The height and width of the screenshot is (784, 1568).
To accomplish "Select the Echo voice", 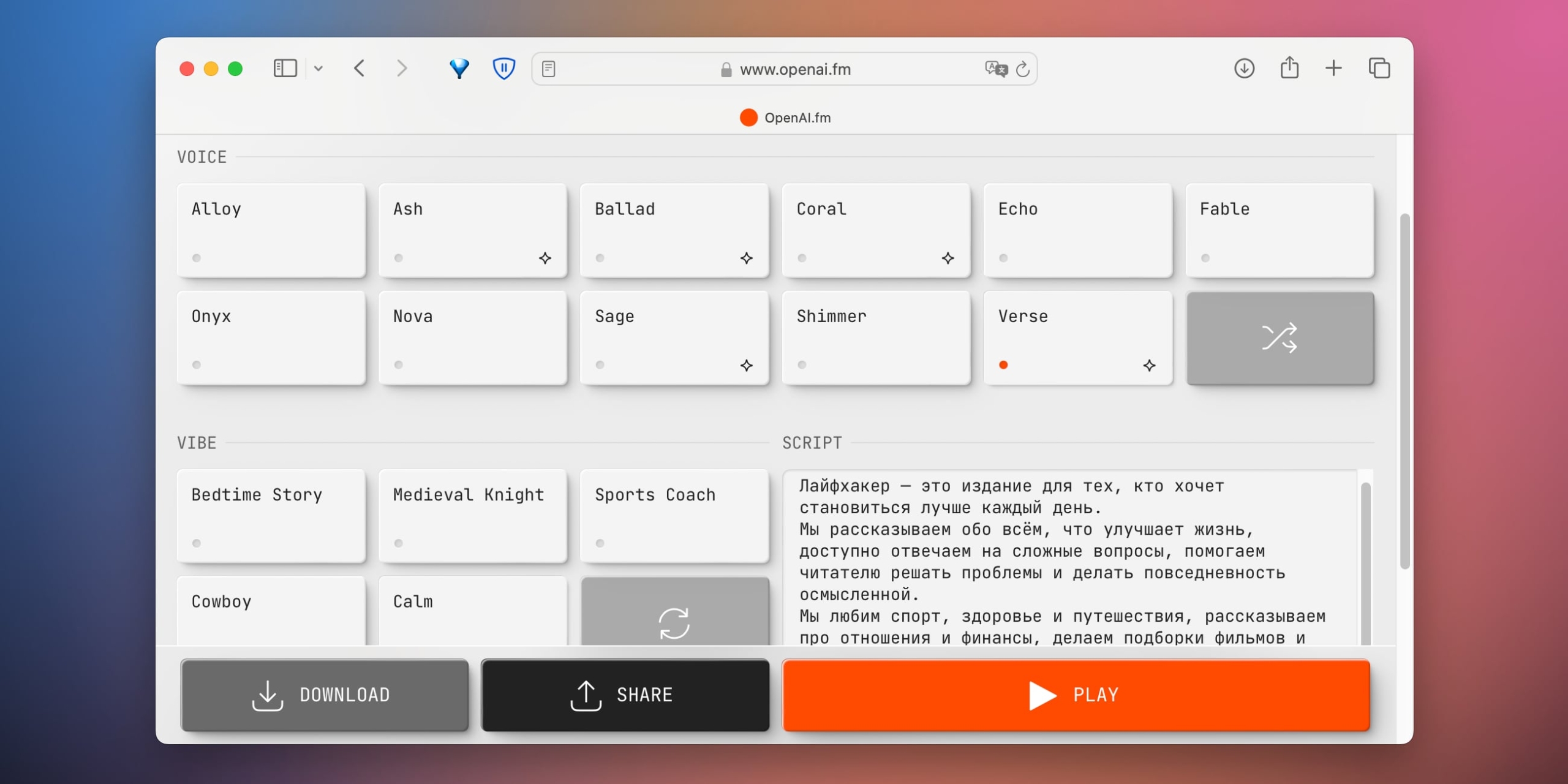I will (x=1078, y=231).
